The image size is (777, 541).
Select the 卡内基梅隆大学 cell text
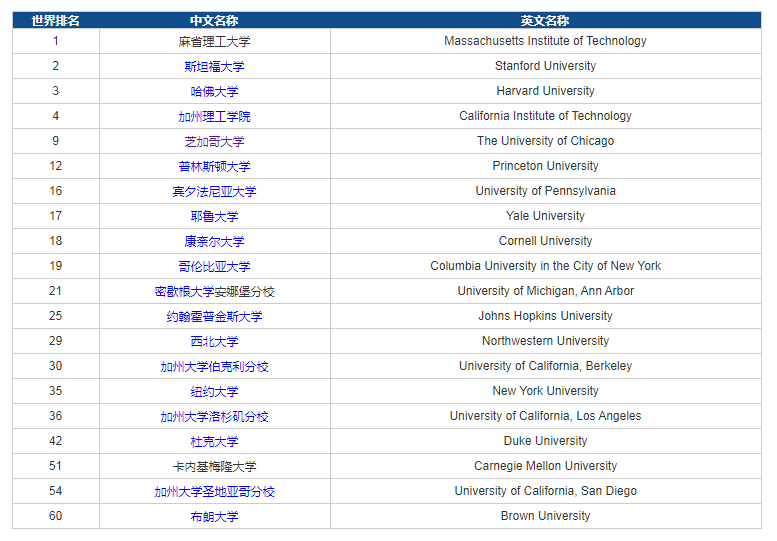point(214,466)
